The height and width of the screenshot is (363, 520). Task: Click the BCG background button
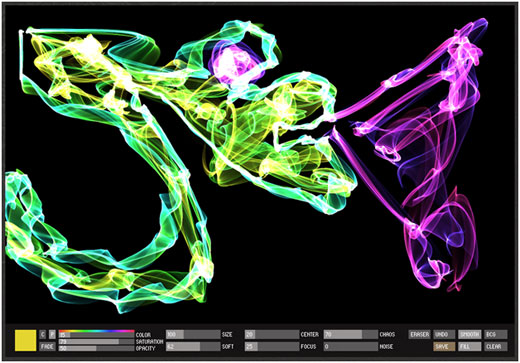point(496,334)
